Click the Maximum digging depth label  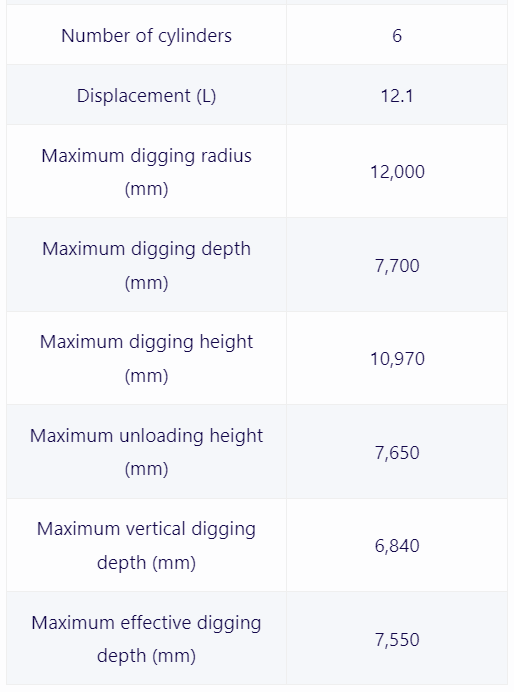tap(146, 265)
